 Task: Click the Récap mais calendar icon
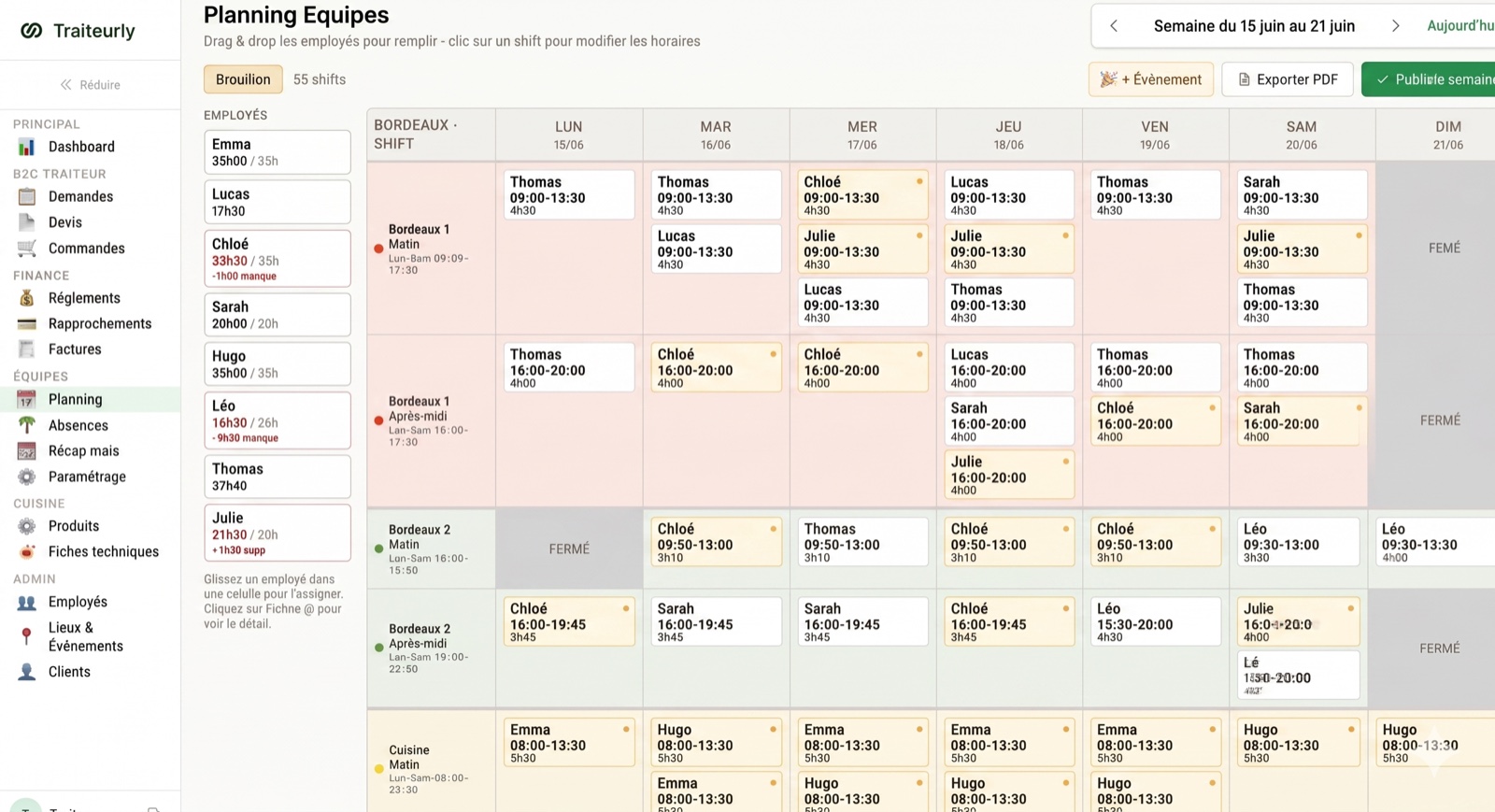click(x=26, y=451)
